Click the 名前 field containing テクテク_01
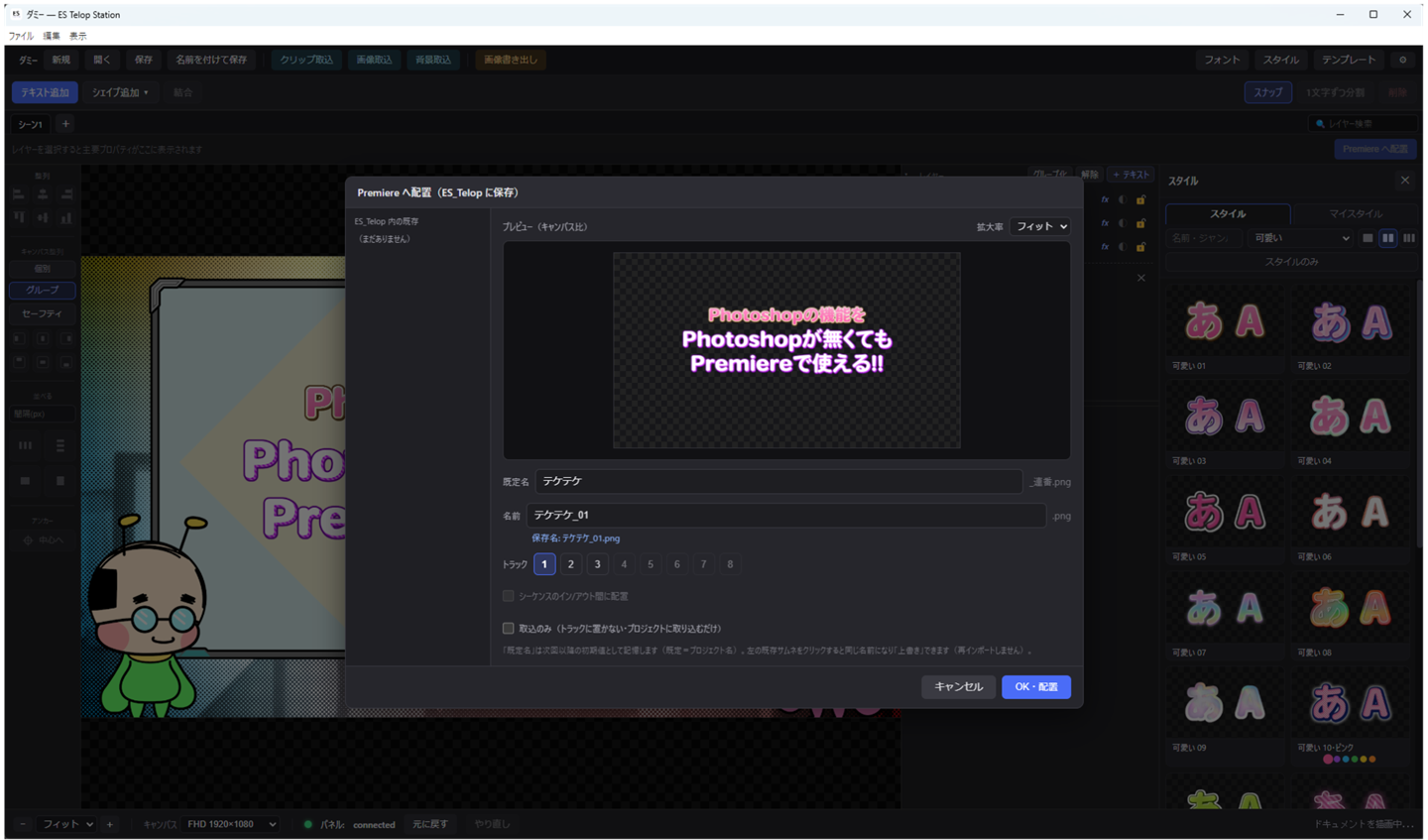1428x840 pixels. pos(785,515)
